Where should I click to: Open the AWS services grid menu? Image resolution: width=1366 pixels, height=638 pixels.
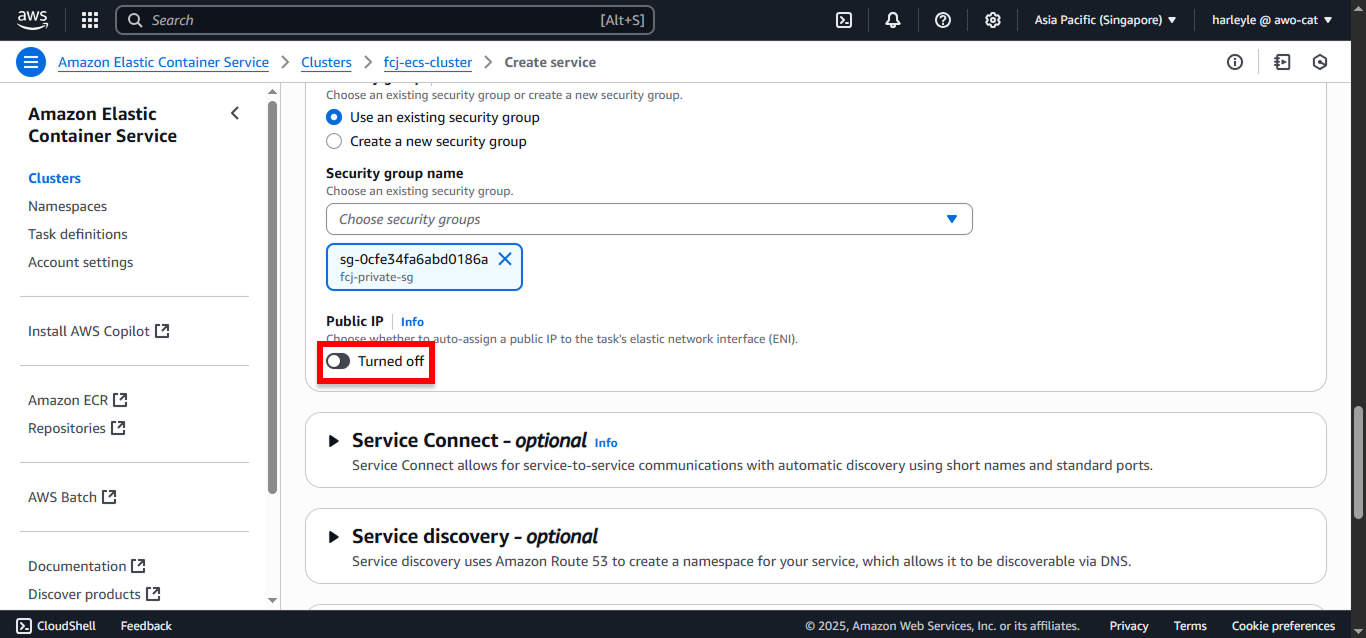coord(90,20)
